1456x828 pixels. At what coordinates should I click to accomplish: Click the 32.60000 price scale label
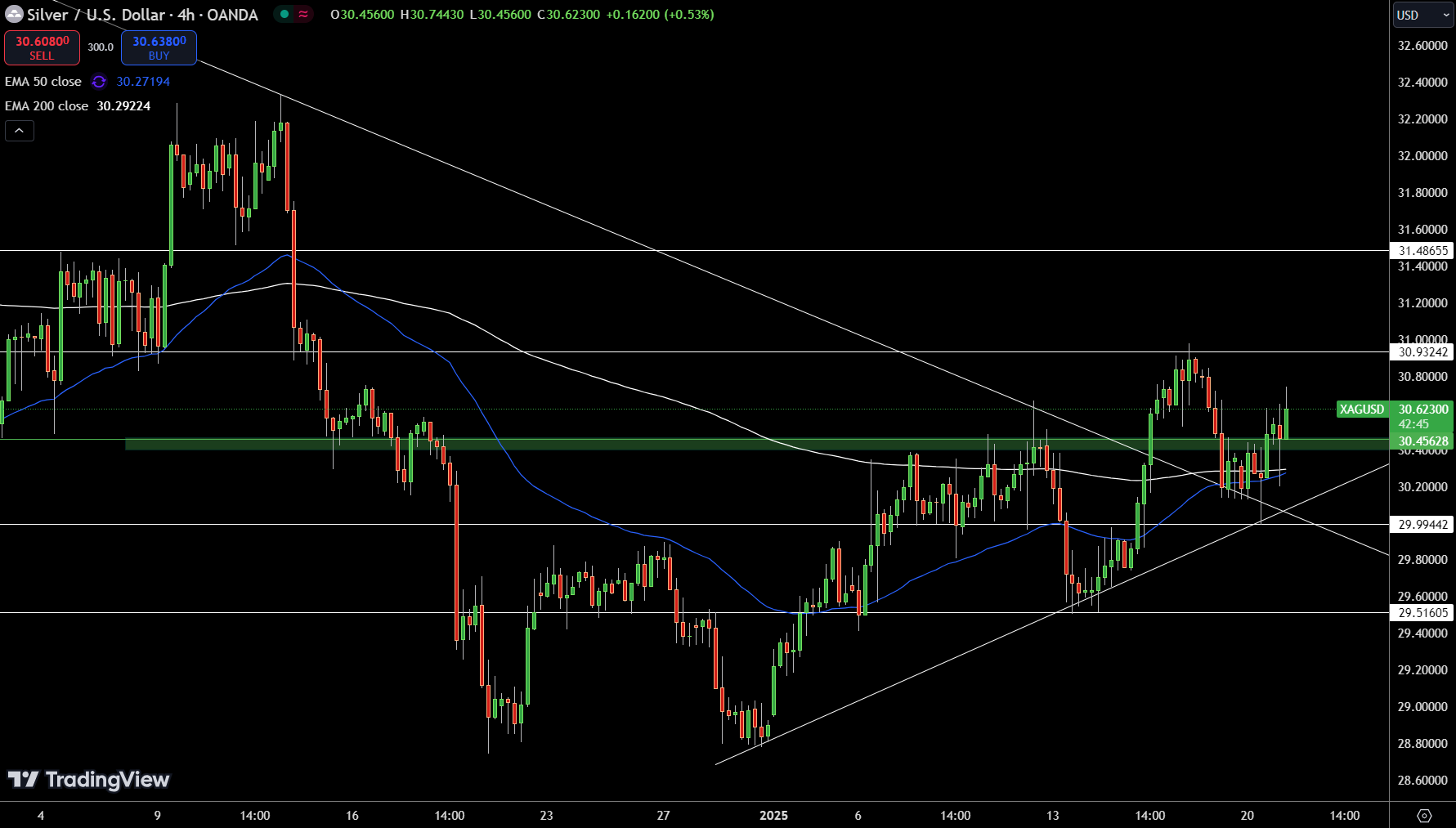coord(1422,46)
